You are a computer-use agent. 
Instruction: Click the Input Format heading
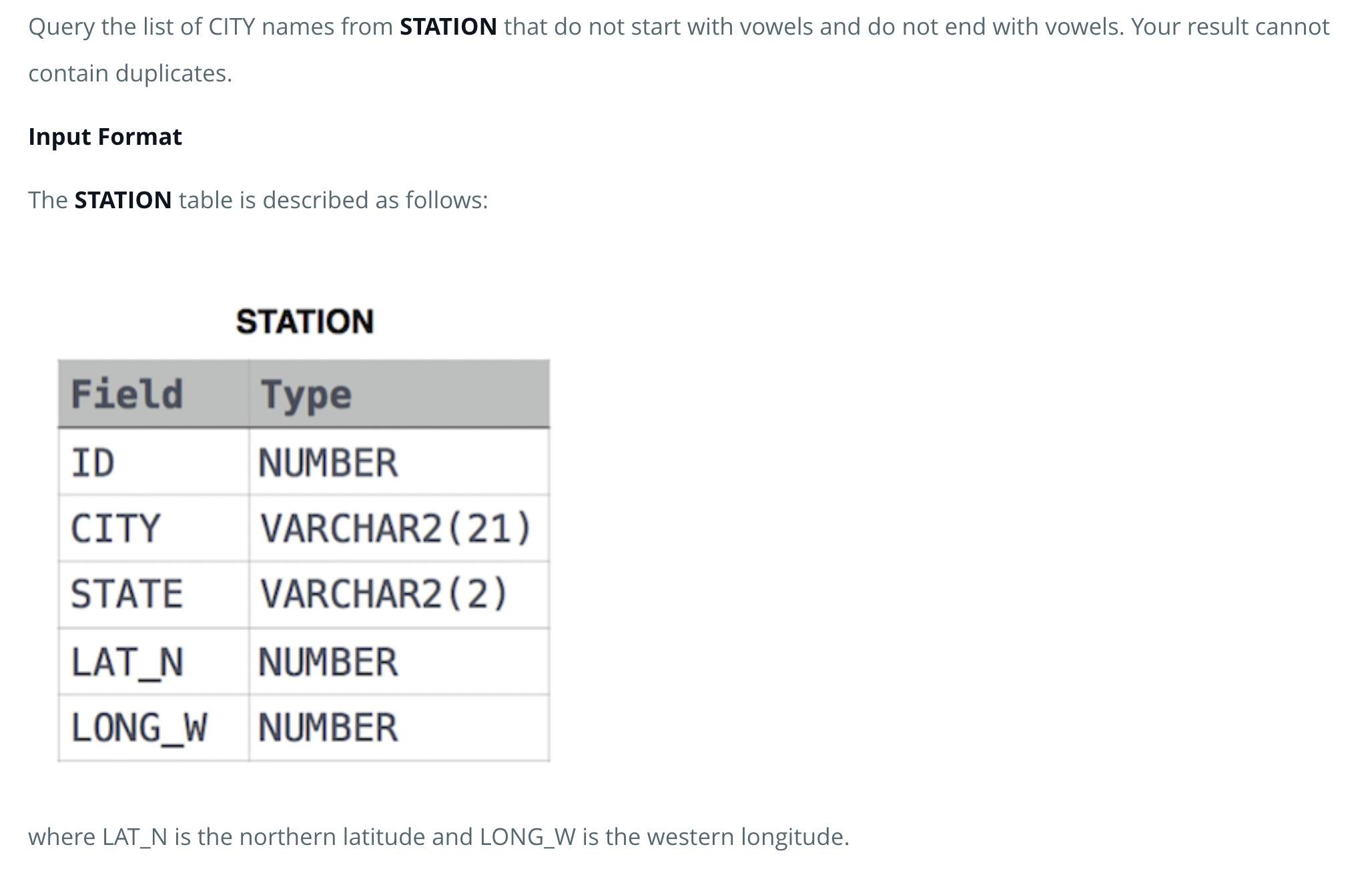tap(105, 137)
